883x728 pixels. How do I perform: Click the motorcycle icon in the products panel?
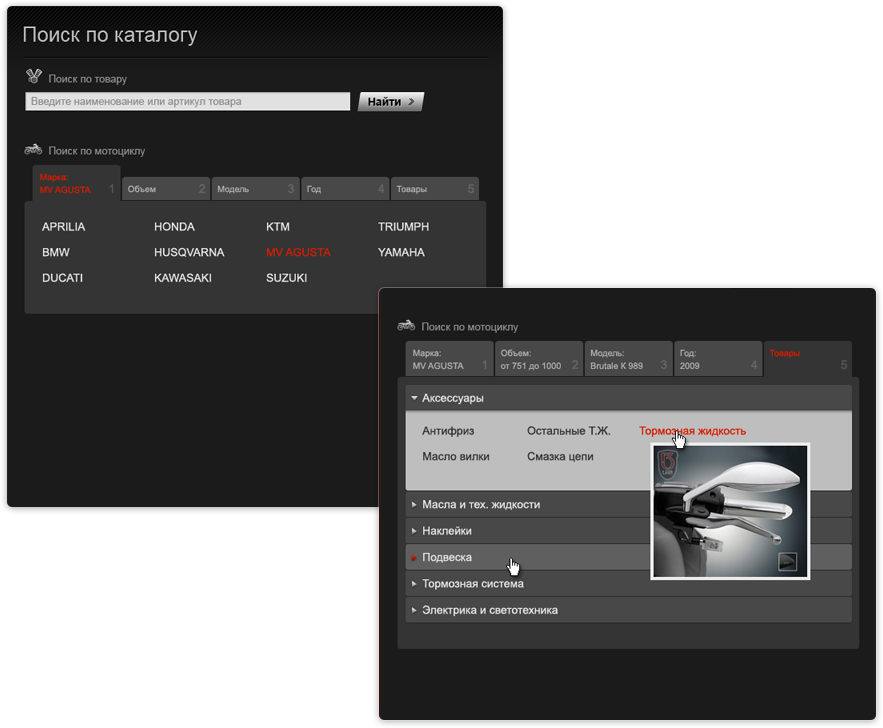tap(406, 325)
